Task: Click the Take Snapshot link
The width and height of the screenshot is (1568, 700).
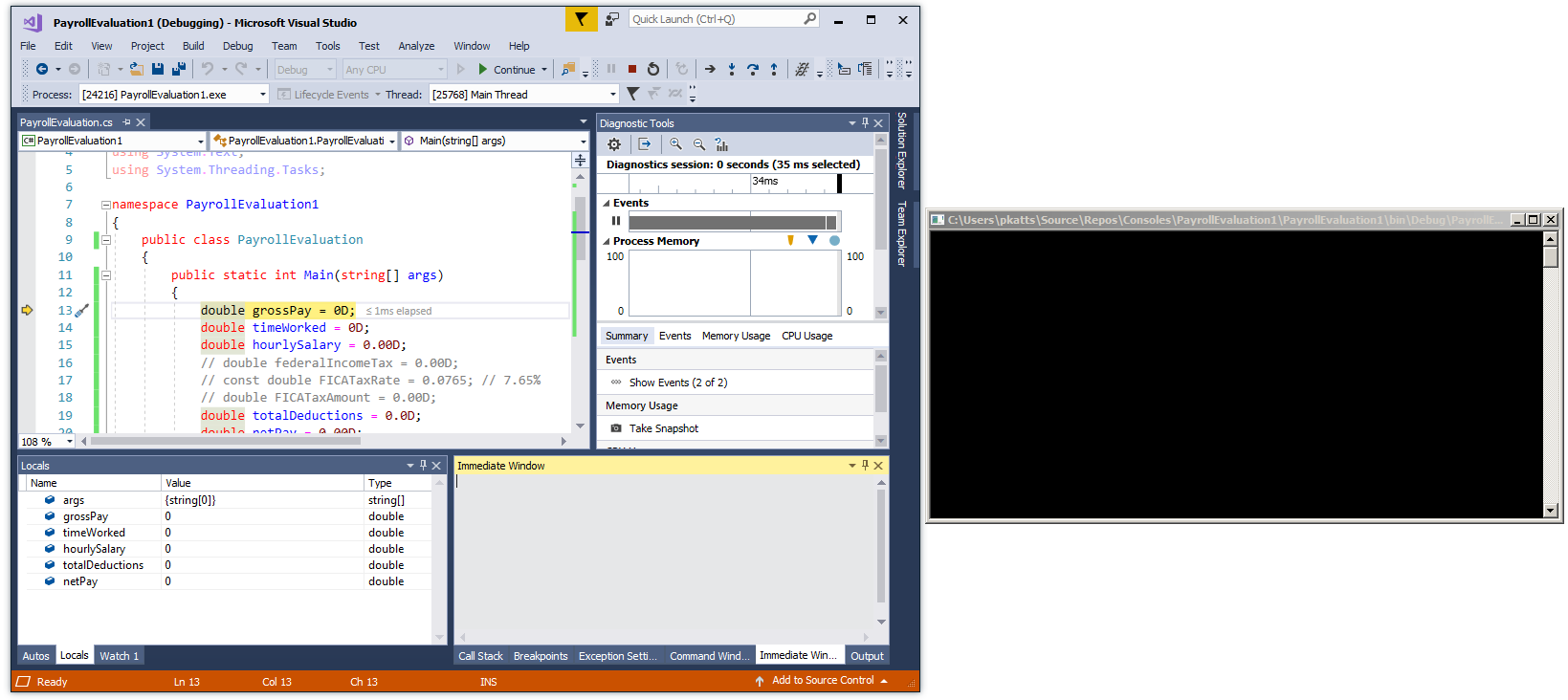Action: (x=664, y=428)
